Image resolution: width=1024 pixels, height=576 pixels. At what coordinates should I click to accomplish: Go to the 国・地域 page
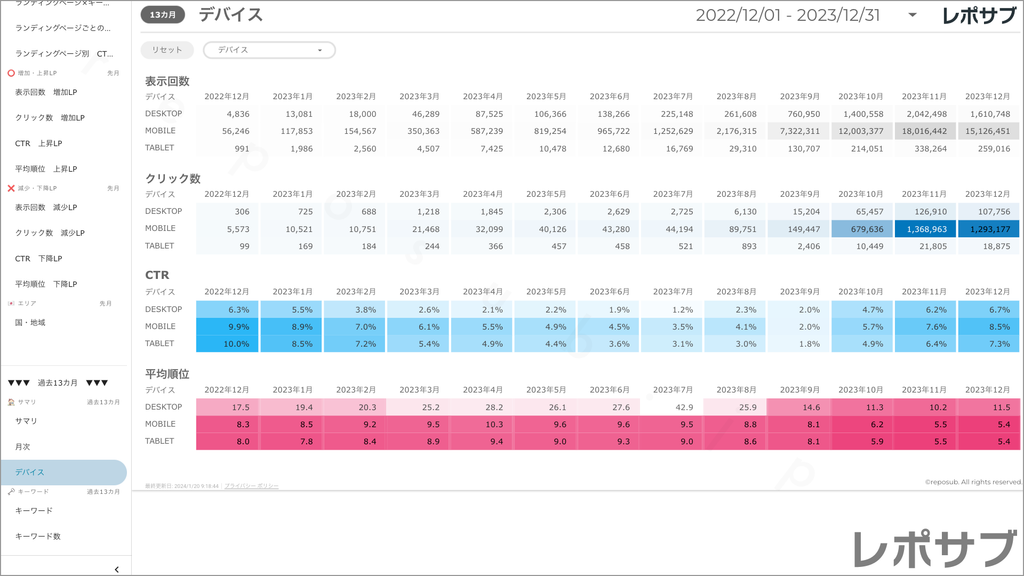point(30,322)
